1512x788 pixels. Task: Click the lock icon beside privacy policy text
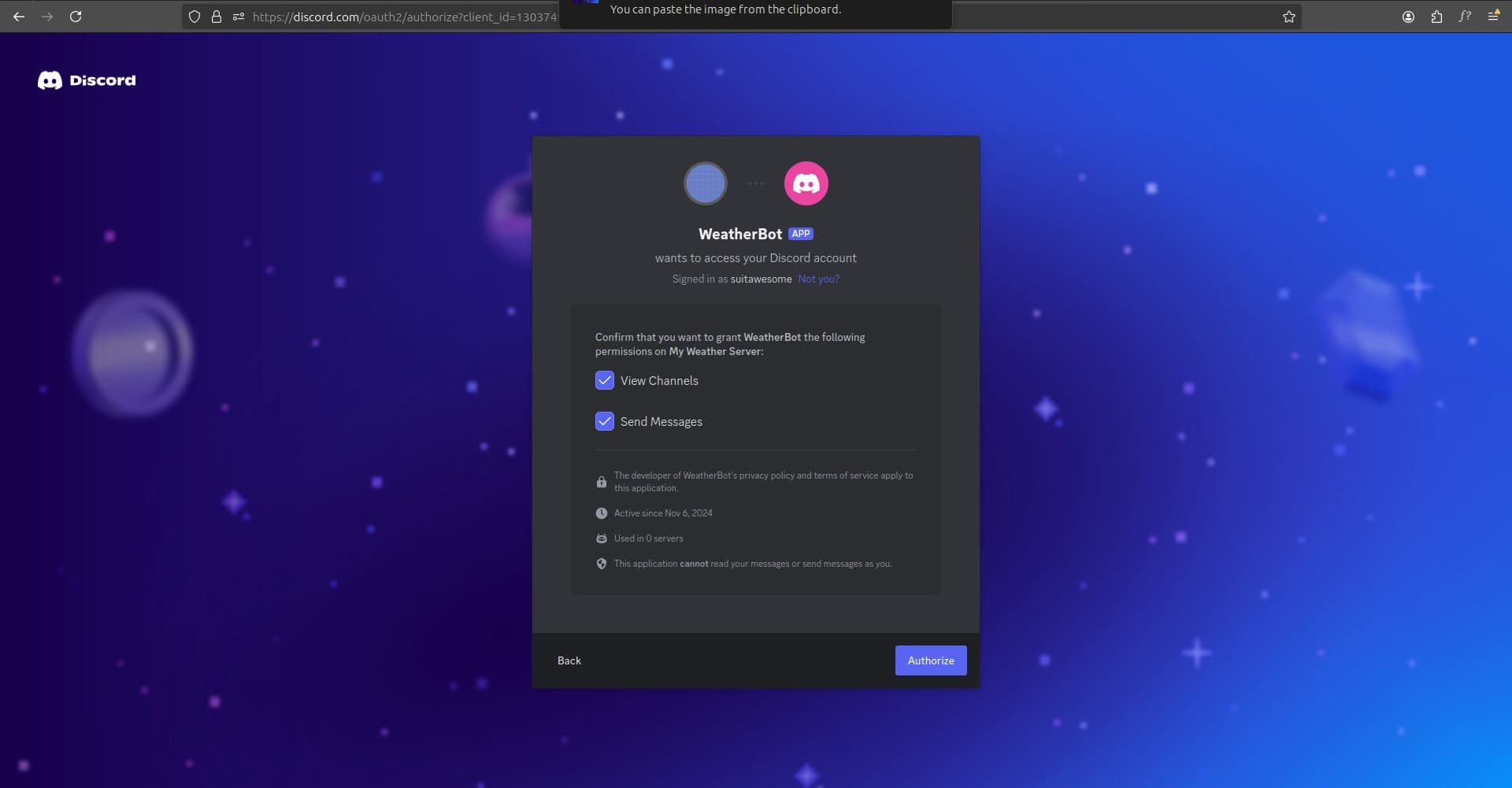[602, 482]
